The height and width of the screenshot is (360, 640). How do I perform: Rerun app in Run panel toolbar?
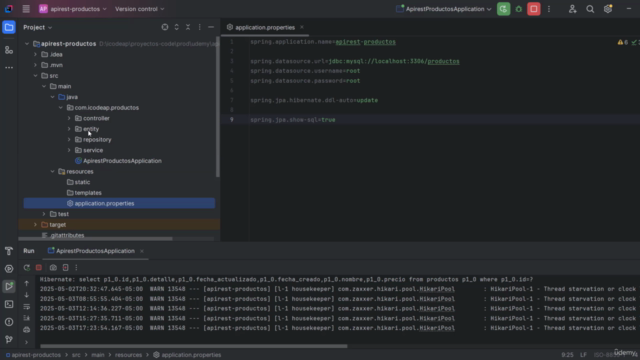point(27,267)
